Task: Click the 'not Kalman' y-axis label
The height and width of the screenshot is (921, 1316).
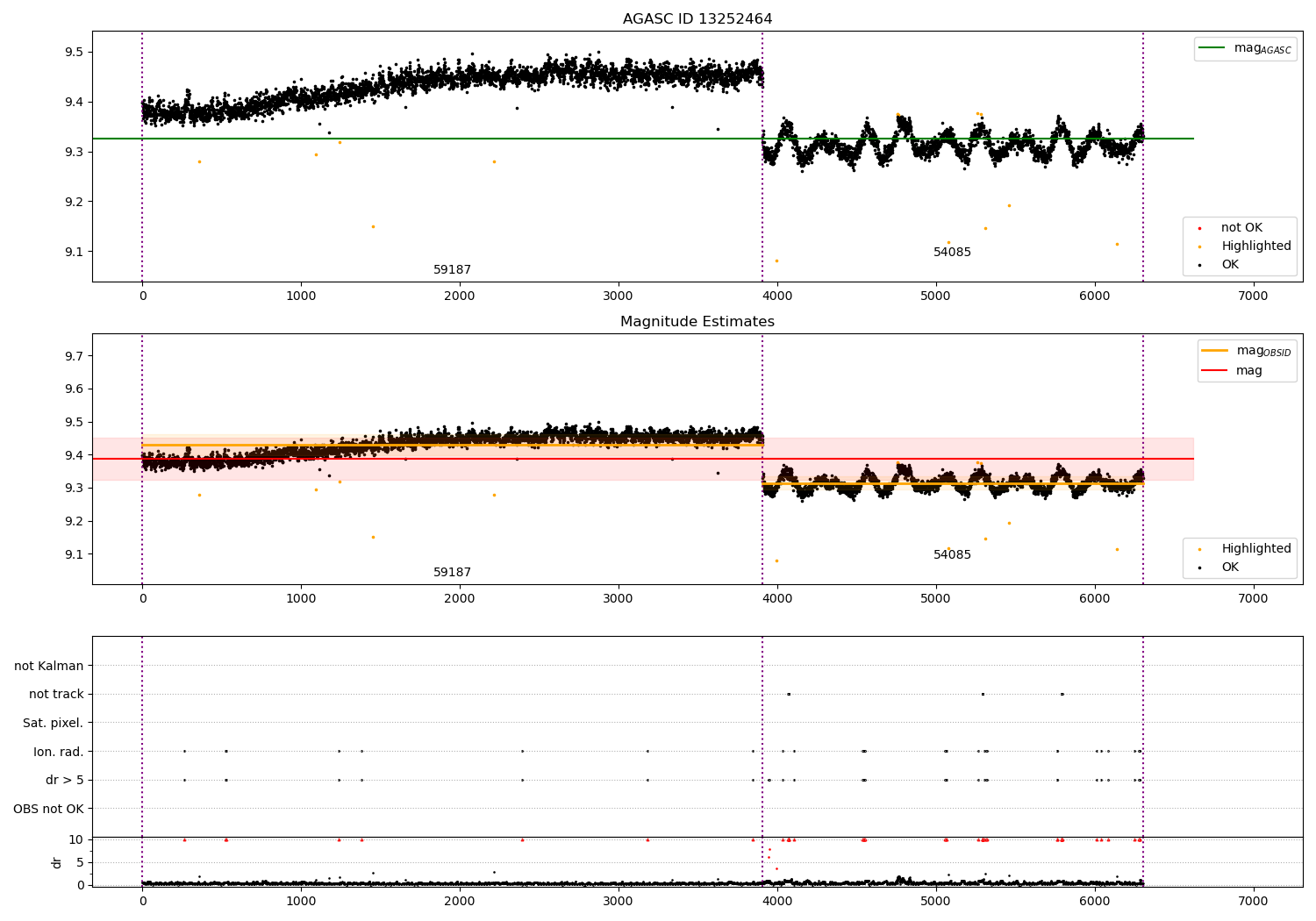Action: [49, 666]
